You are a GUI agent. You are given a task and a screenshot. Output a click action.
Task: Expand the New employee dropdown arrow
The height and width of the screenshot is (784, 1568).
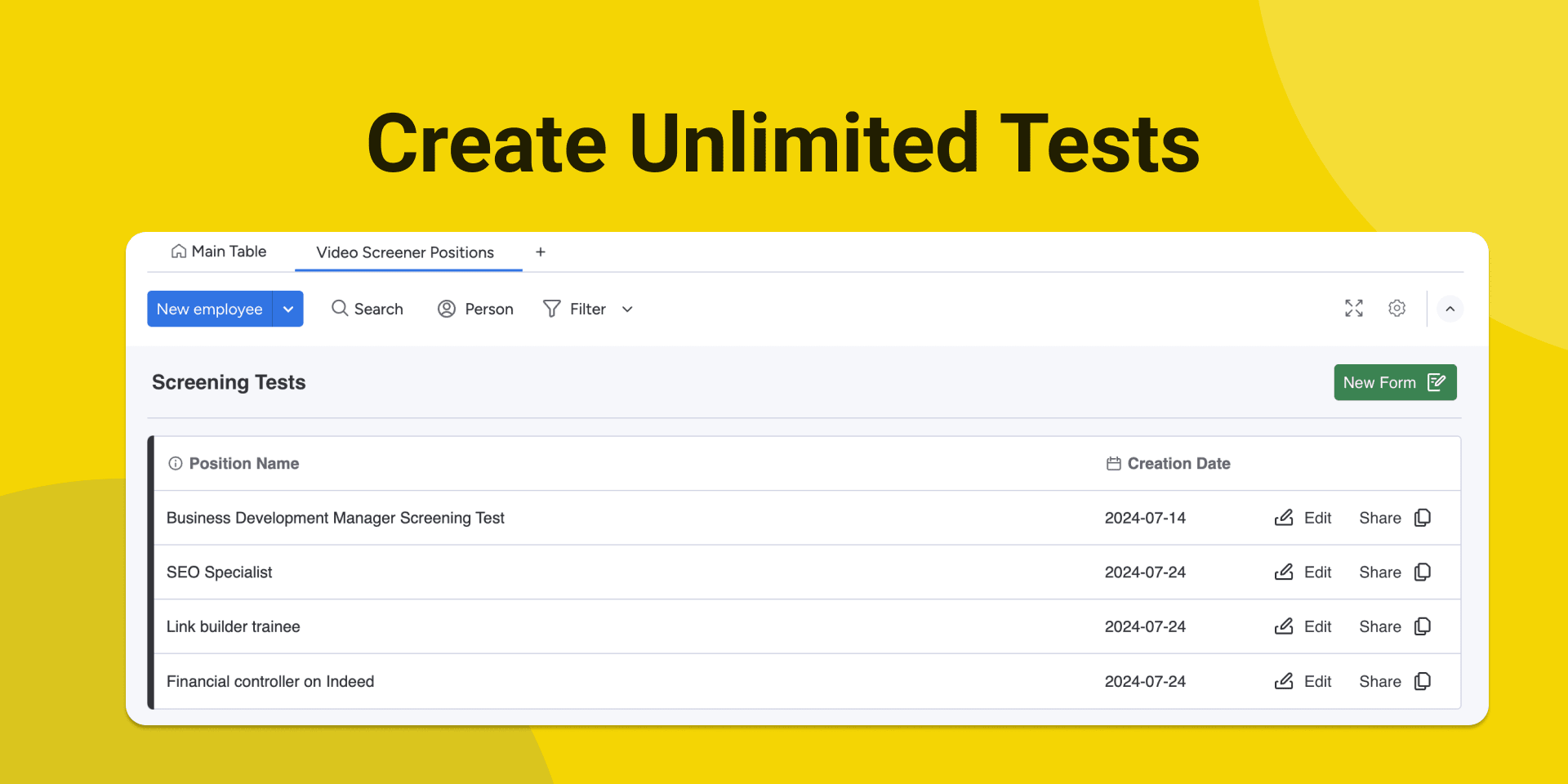click(288, 309)
